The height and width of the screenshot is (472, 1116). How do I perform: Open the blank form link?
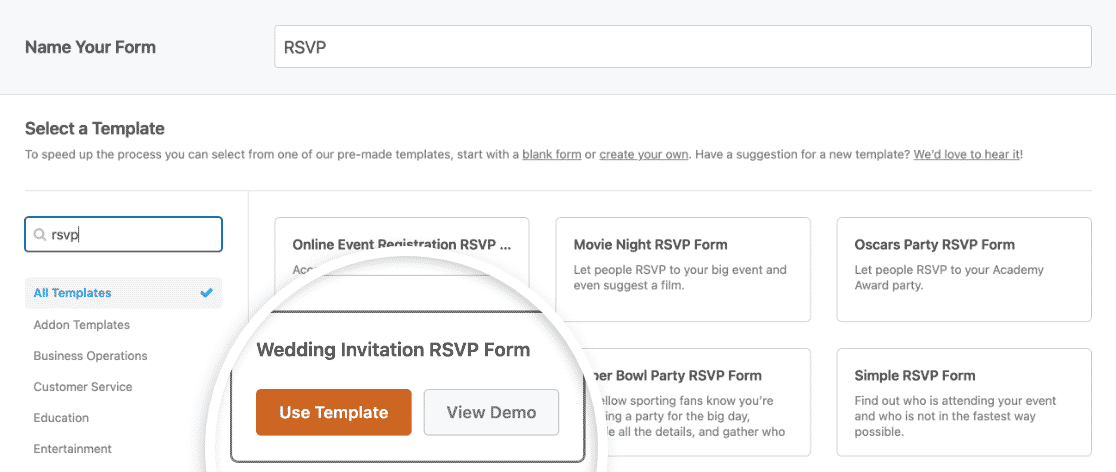(x=552, y=154)
